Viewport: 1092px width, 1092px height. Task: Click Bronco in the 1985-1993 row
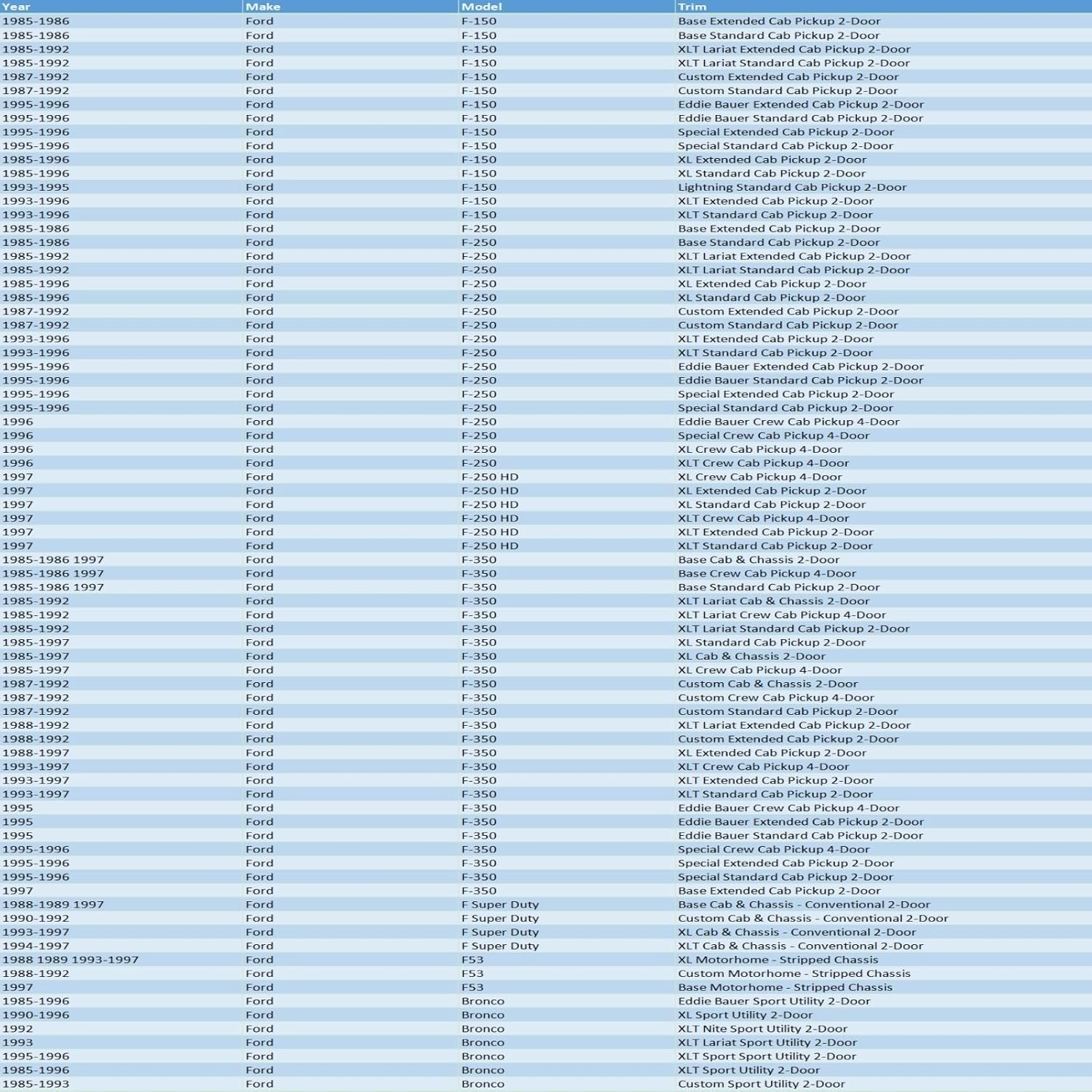click(483, 1084)
